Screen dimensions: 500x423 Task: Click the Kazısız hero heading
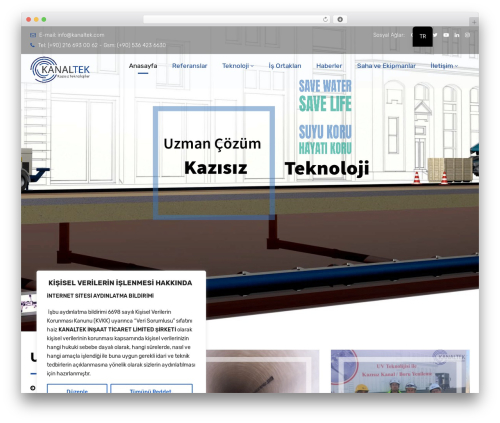click(x=216, y=168)
